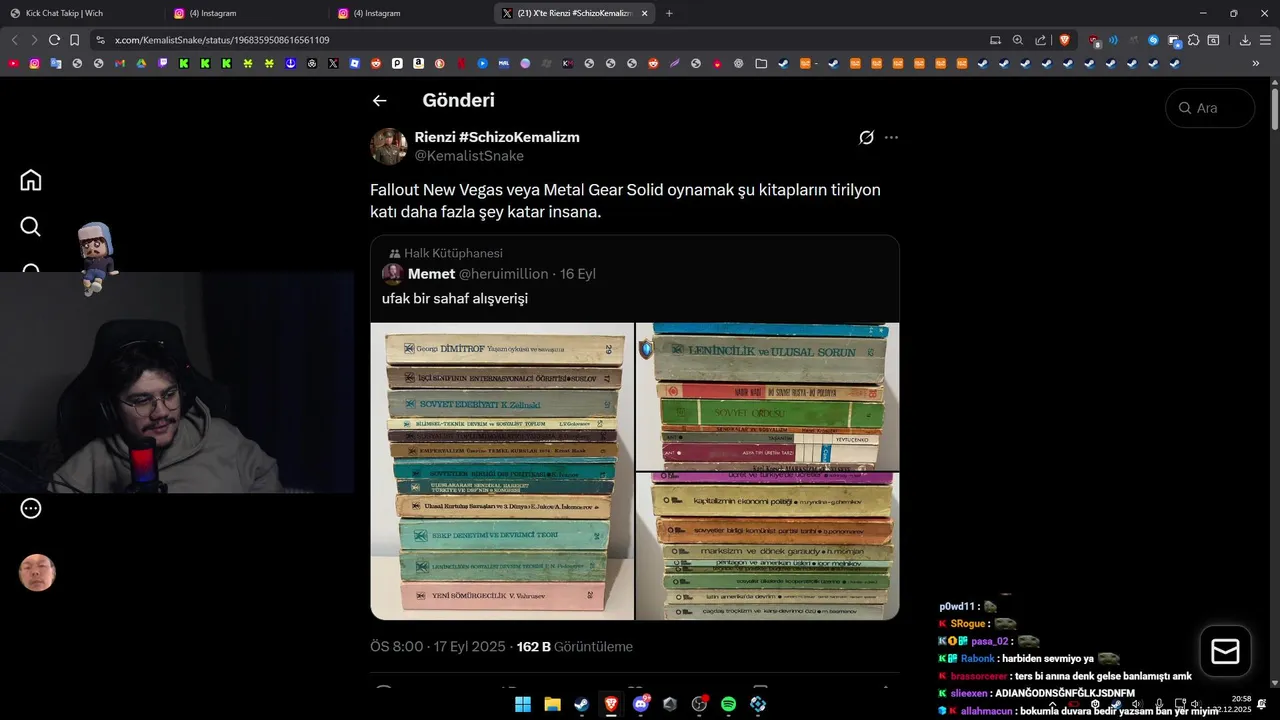This screenshot has width=1280, height=720.
Task: Open the folder bookmark in bookmarks bar
Action: [761, 63]
